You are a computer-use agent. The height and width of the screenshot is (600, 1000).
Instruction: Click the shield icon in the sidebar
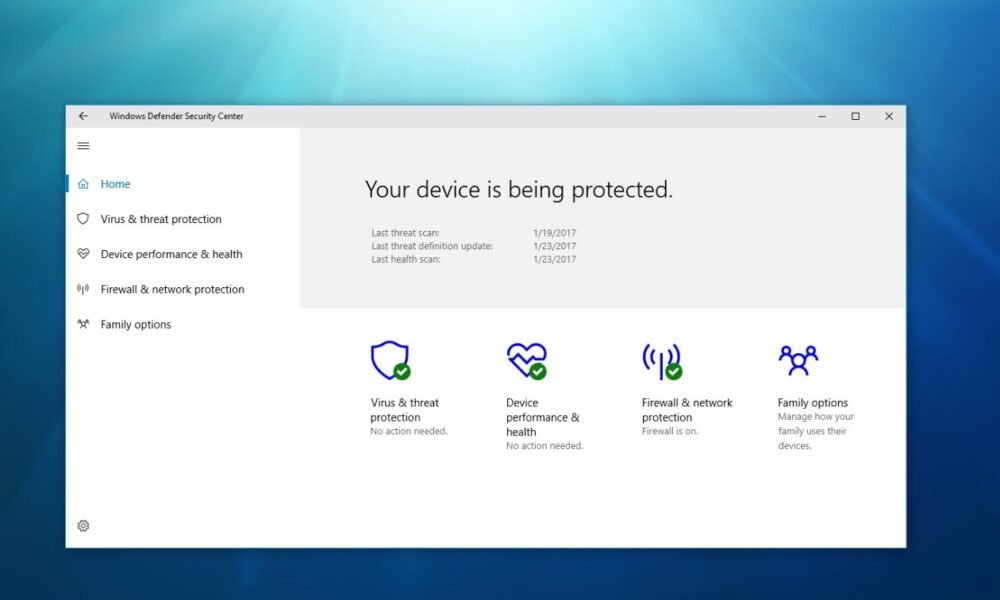[83, 219]
